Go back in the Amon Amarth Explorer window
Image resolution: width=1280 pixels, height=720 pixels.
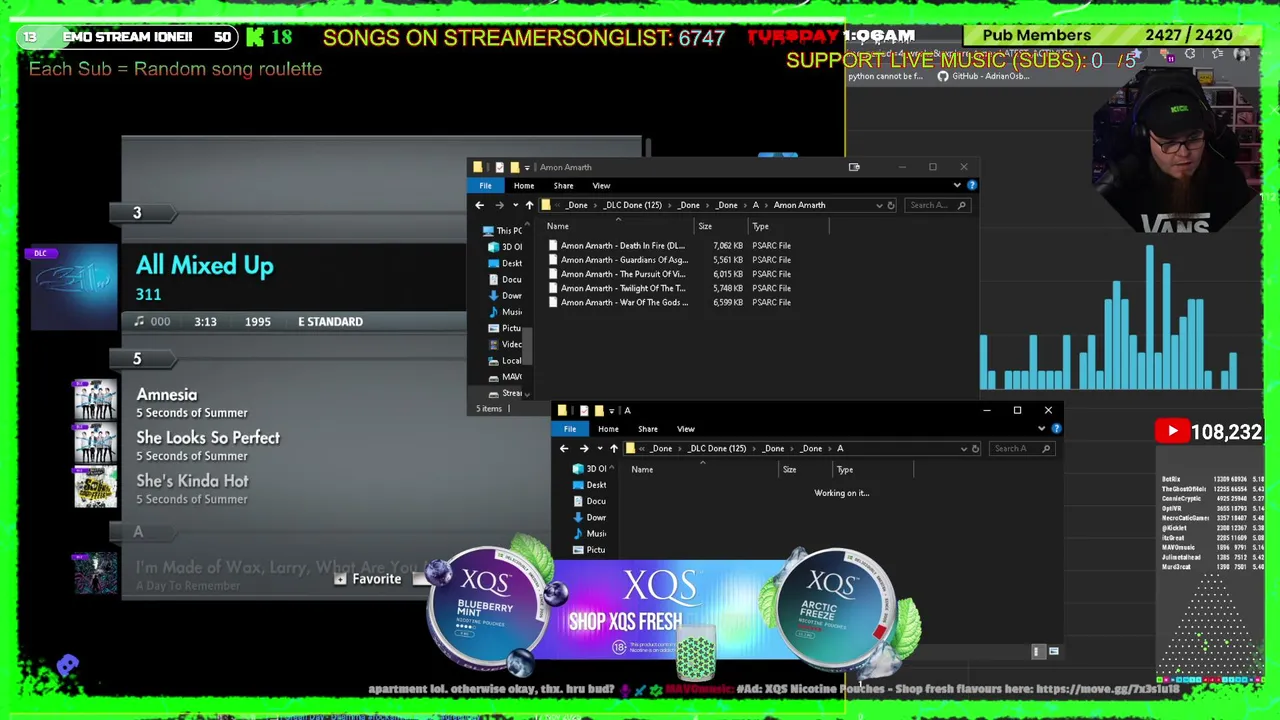point(480,205)
